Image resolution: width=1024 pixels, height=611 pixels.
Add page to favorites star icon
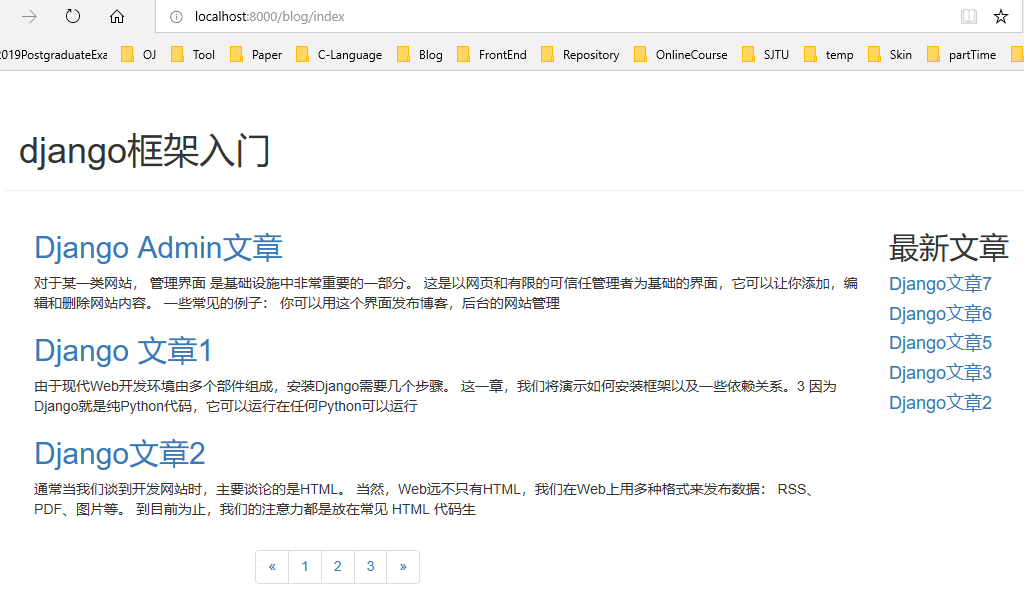pos(1000,16)
